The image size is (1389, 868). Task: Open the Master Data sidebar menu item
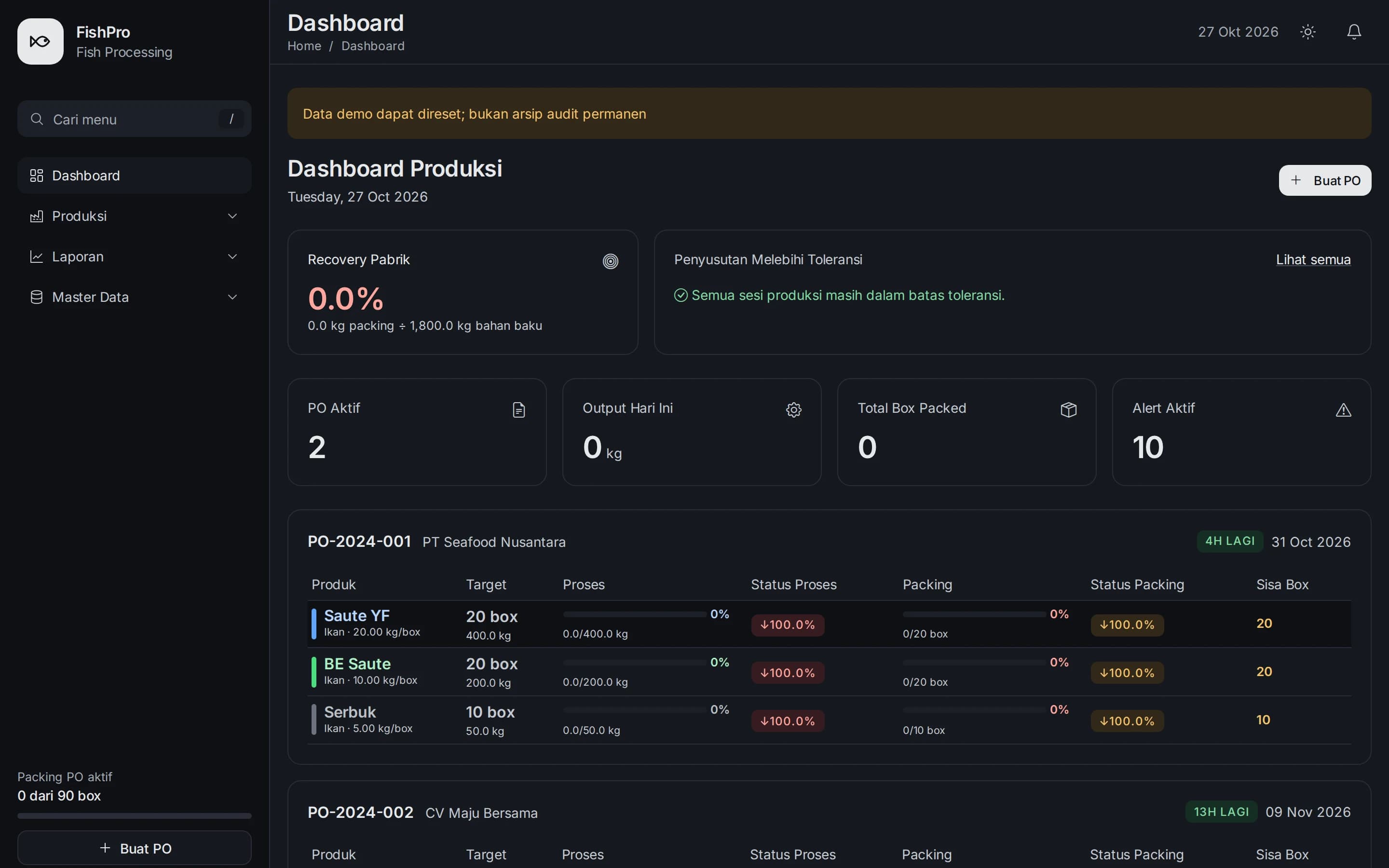pyautogui.click(x=134, y=298)
